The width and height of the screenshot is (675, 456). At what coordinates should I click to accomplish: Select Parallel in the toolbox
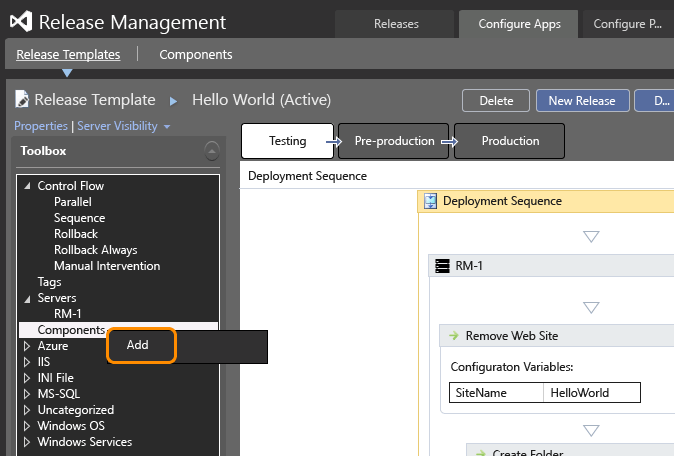tap(73, 202)
